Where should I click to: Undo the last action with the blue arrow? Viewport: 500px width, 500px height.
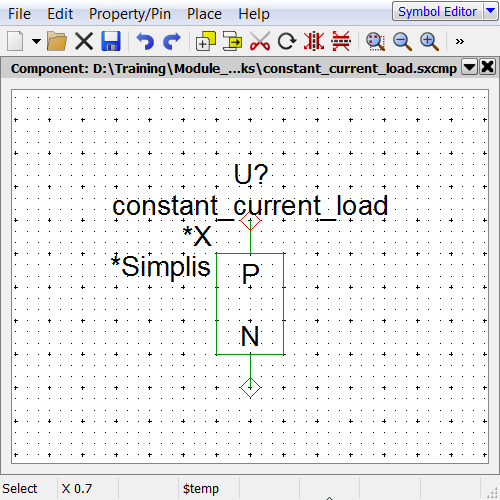coord(145,41)
